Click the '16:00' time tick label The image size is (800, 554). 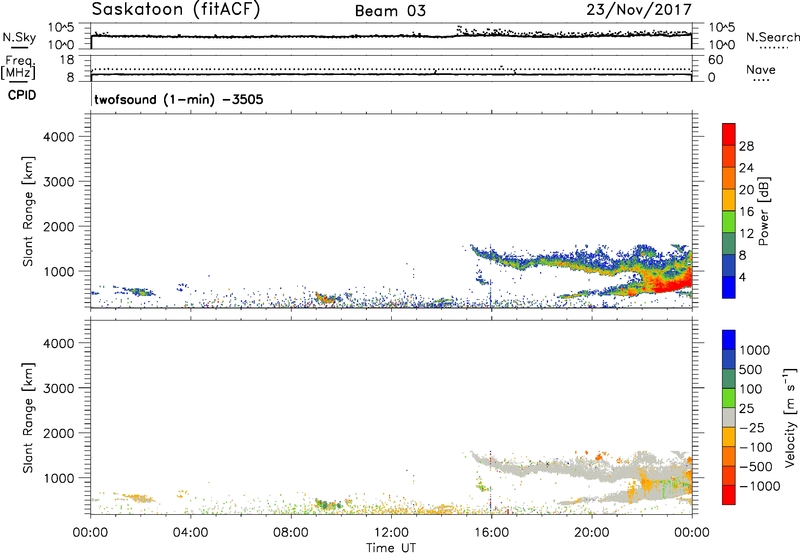tap(491, 533)
